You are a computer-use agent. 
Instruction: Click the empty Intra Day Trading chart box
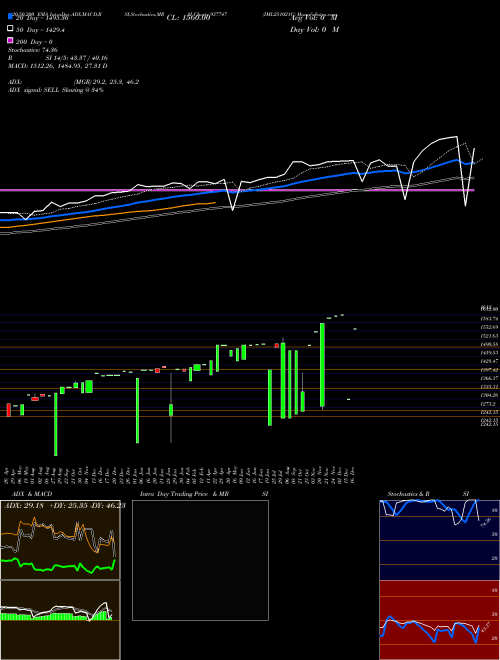pyautogui.click(x=200, y=560)
